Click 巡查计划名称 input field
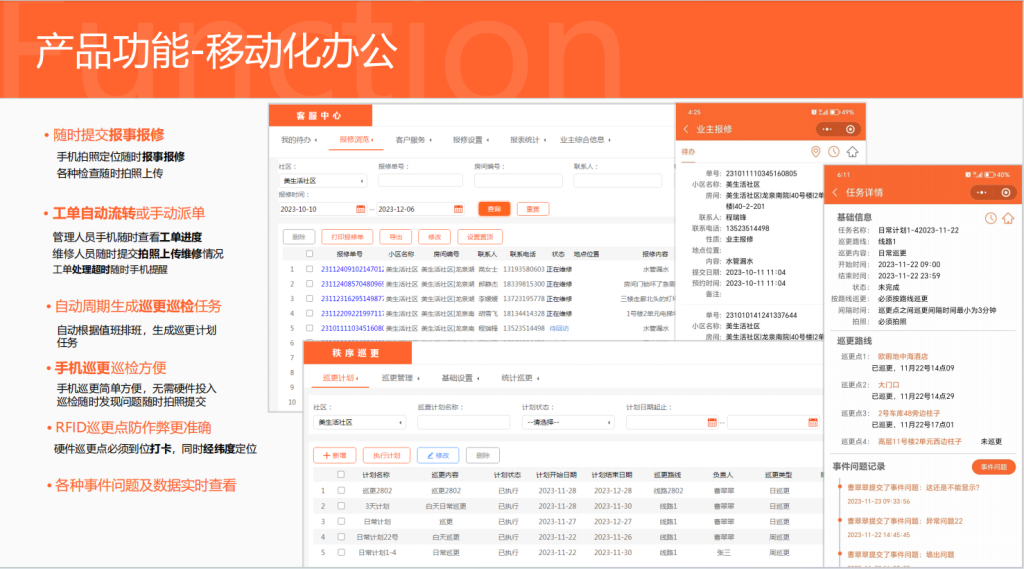The height and width of the screenshot is (569, 1024). tap(464, 423)
